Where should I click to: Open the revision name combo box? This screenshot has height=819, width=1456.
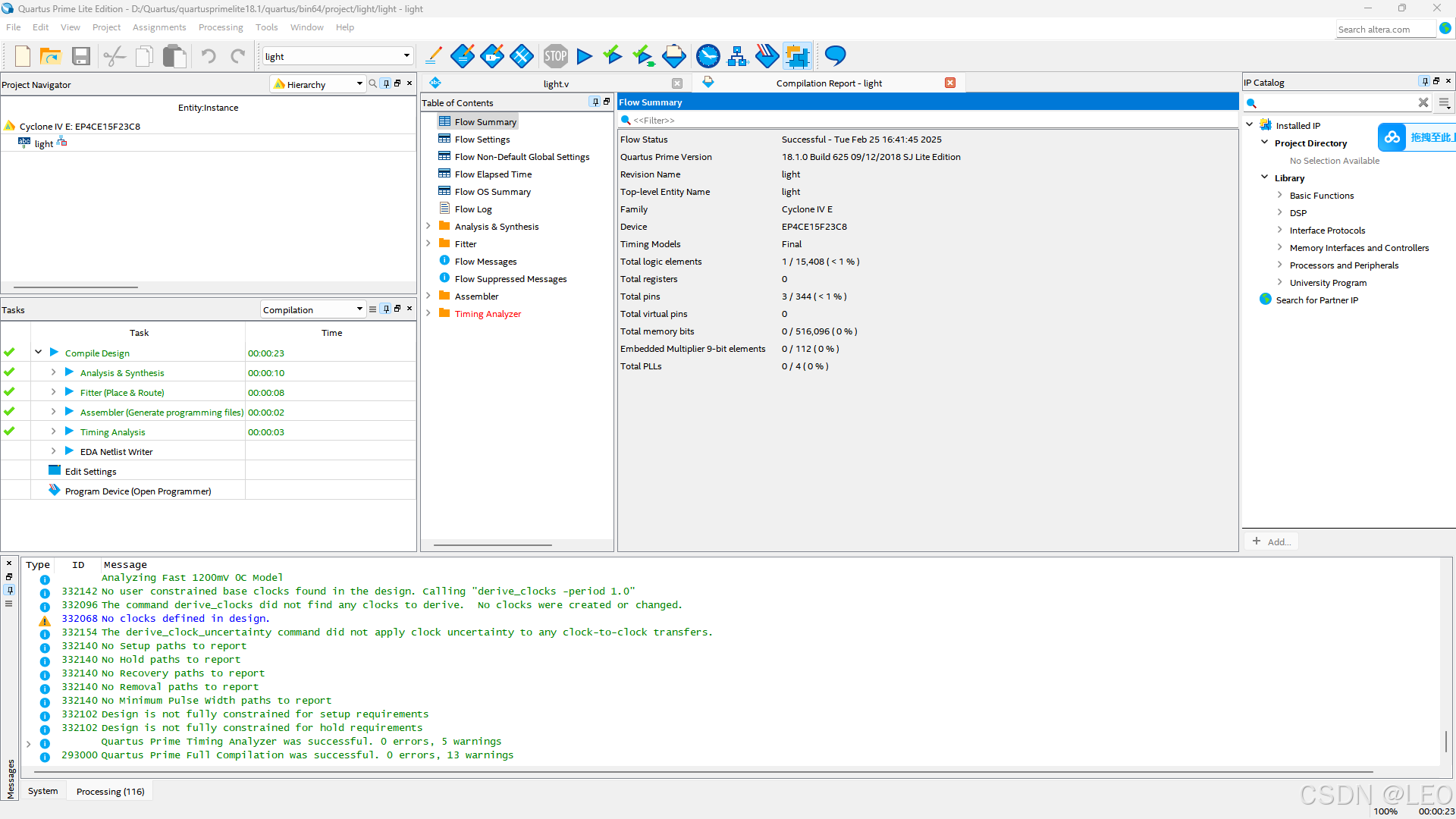point(406,56)
